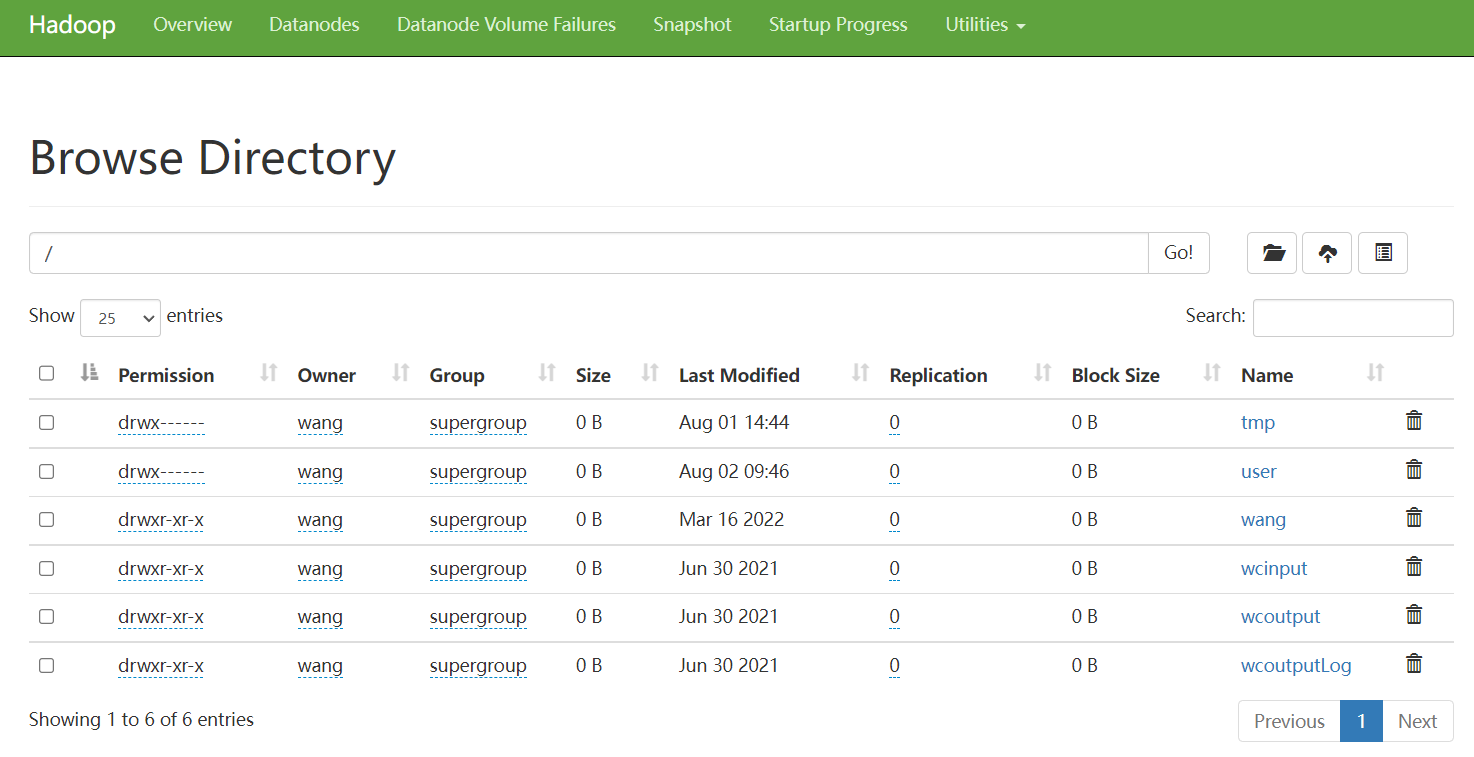
Task: Open the wang directory link
Action: point(1263,520)
